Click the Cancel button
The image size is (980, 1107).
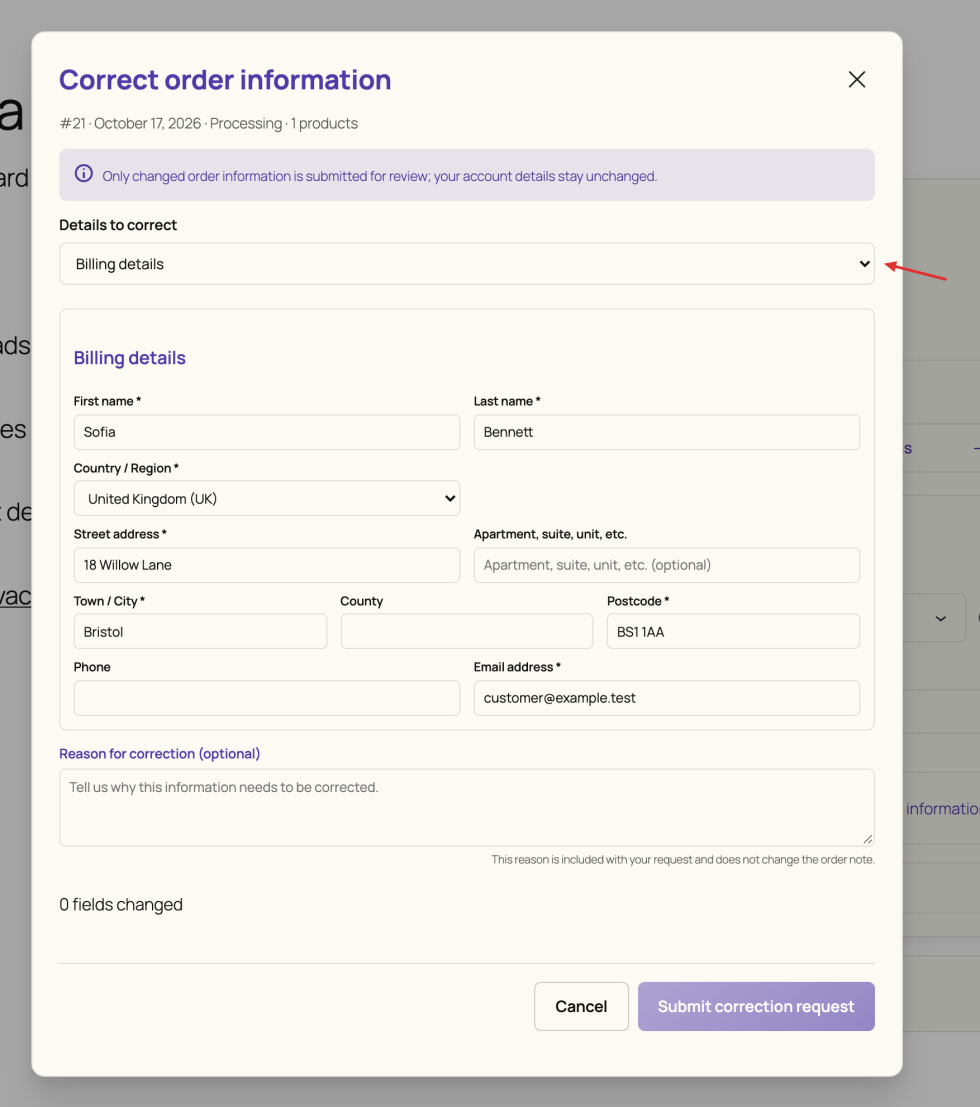[x=581, y=1007]
